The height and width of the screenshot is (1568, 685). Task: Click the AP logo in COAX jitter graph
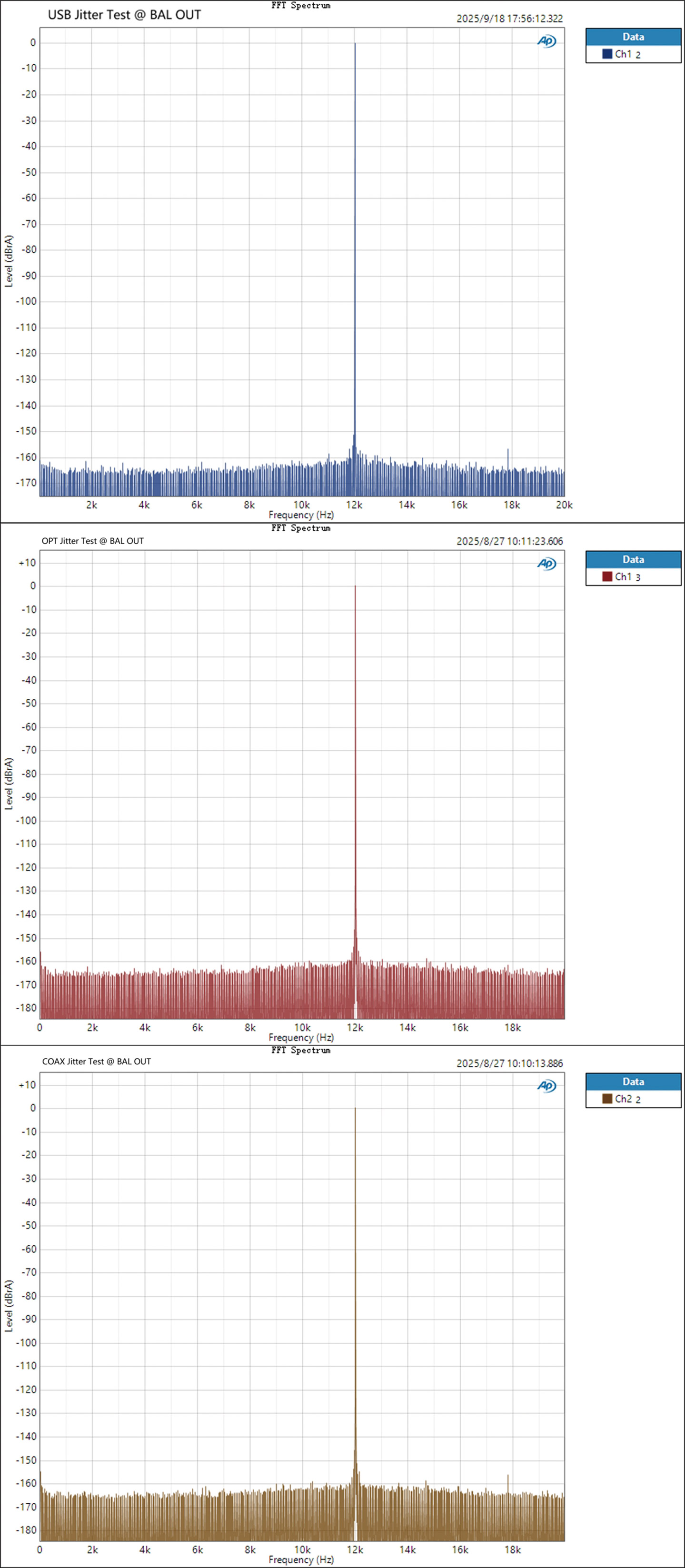(546, 1086)
